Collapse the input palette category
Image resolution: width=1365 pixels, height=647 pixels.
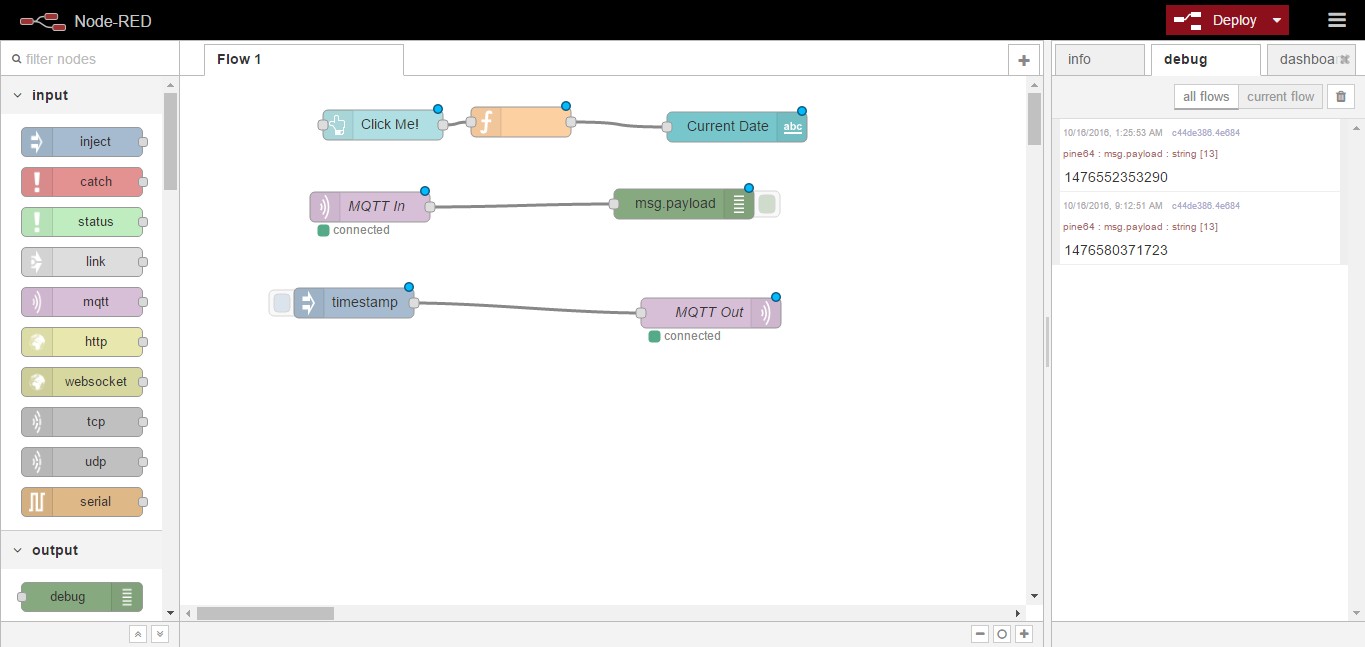[18, 96]
